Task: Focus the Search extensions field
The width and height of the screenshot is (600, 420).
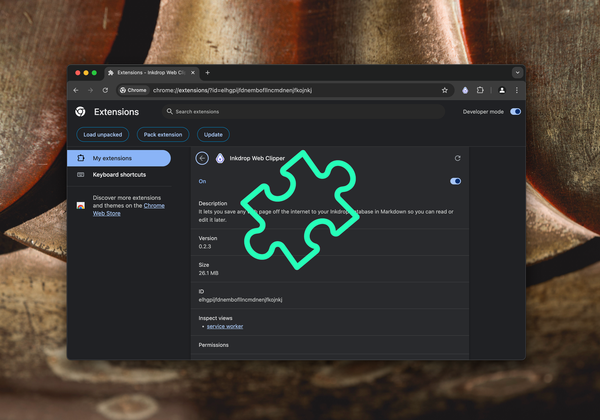Action: tap(303, 112)
